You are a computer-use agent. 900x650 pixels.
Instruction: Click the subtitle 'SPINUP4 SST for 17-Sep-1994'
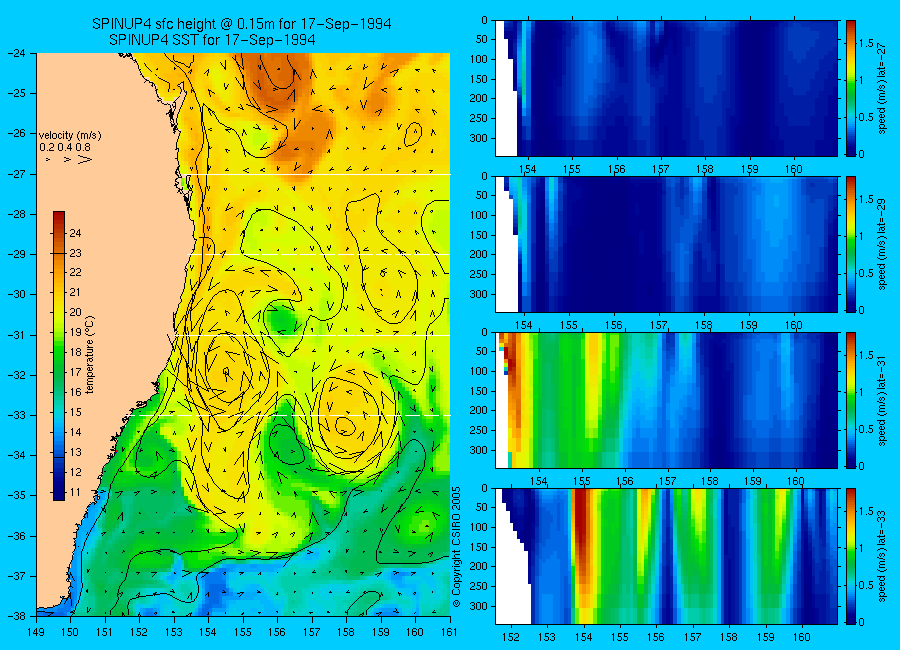pos(212,40)
